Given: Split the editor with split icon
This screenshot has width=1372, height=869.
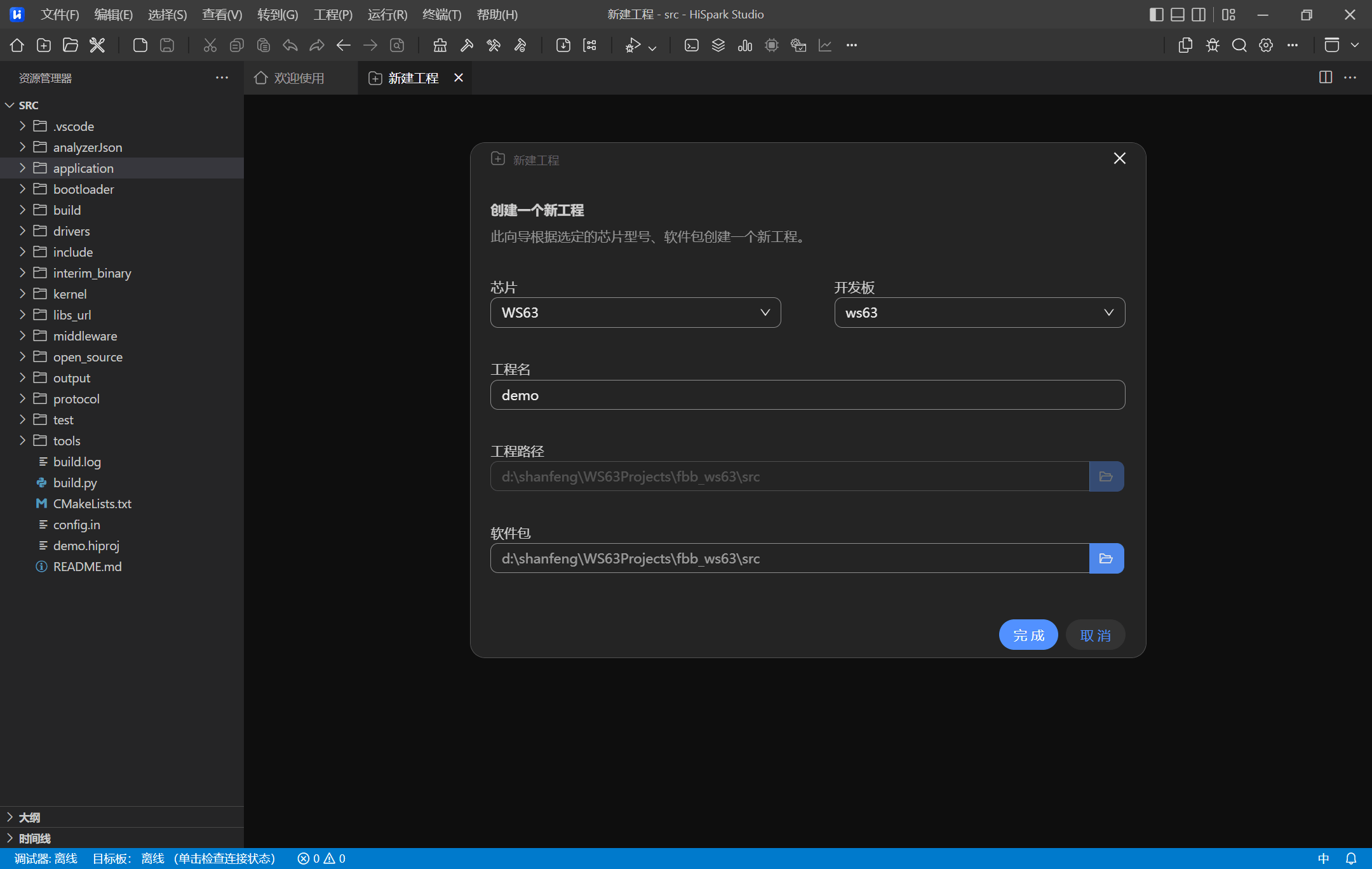Looking at the screenshot, I should pyautogui.click(x=1325, y=77).
